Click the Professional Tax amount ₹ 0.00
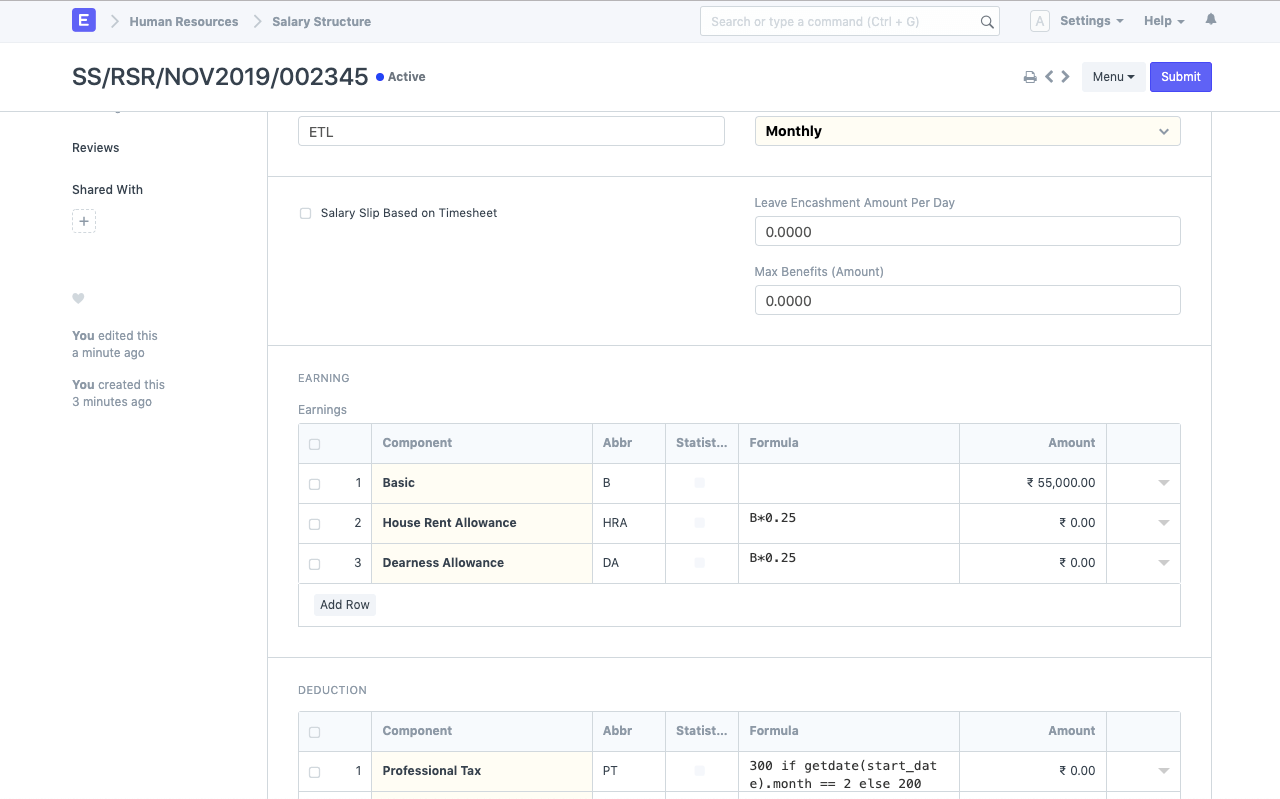The width and height of the screenshot is (1280, 799). (x=1033, y=771)
